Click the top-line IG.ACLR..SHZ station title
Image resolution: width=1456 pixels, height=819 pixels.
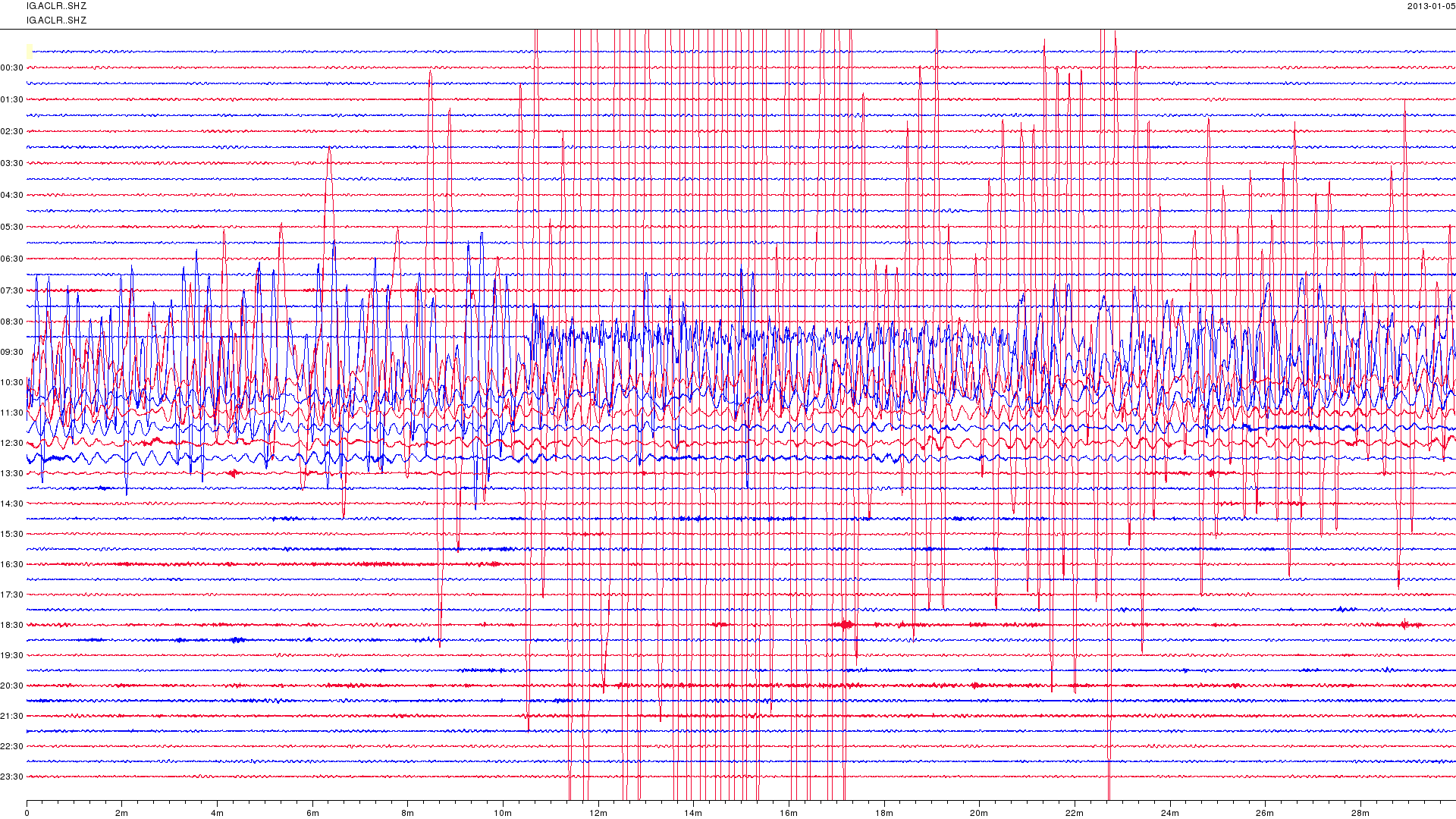[x=57, y=6]
